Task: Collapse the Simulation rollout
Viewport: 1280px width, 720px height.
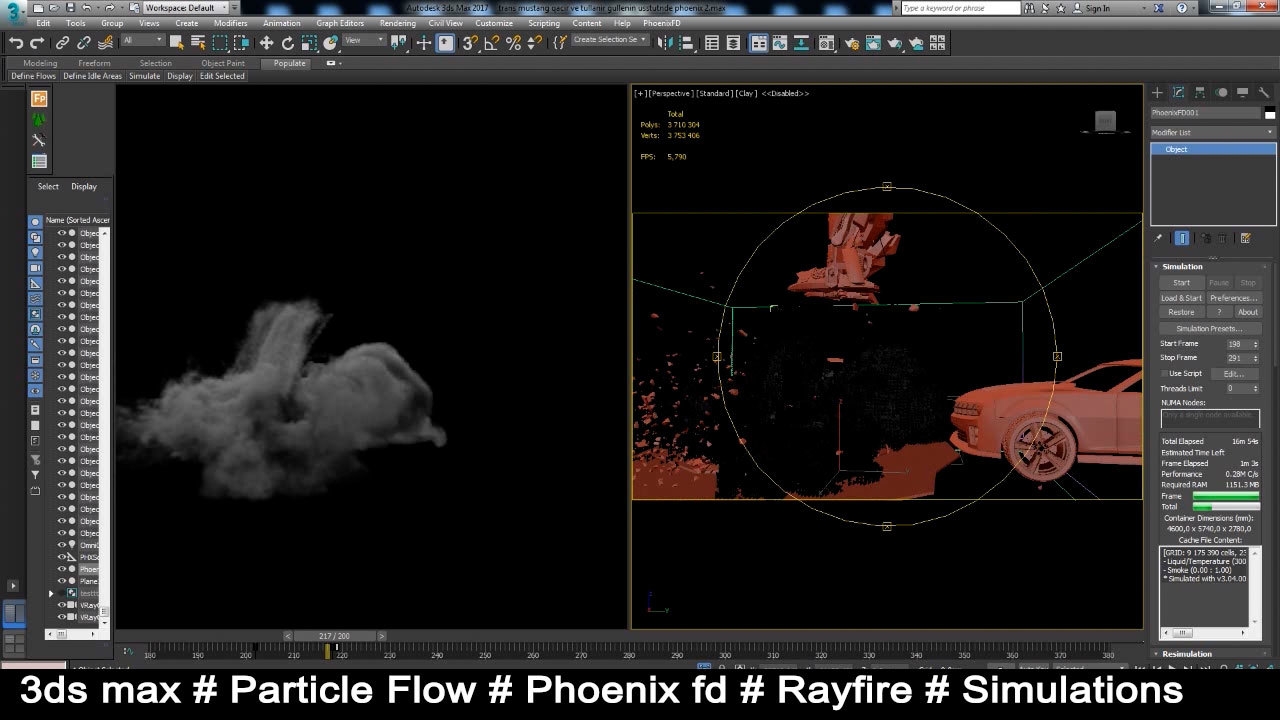Action: (1158, 266)
